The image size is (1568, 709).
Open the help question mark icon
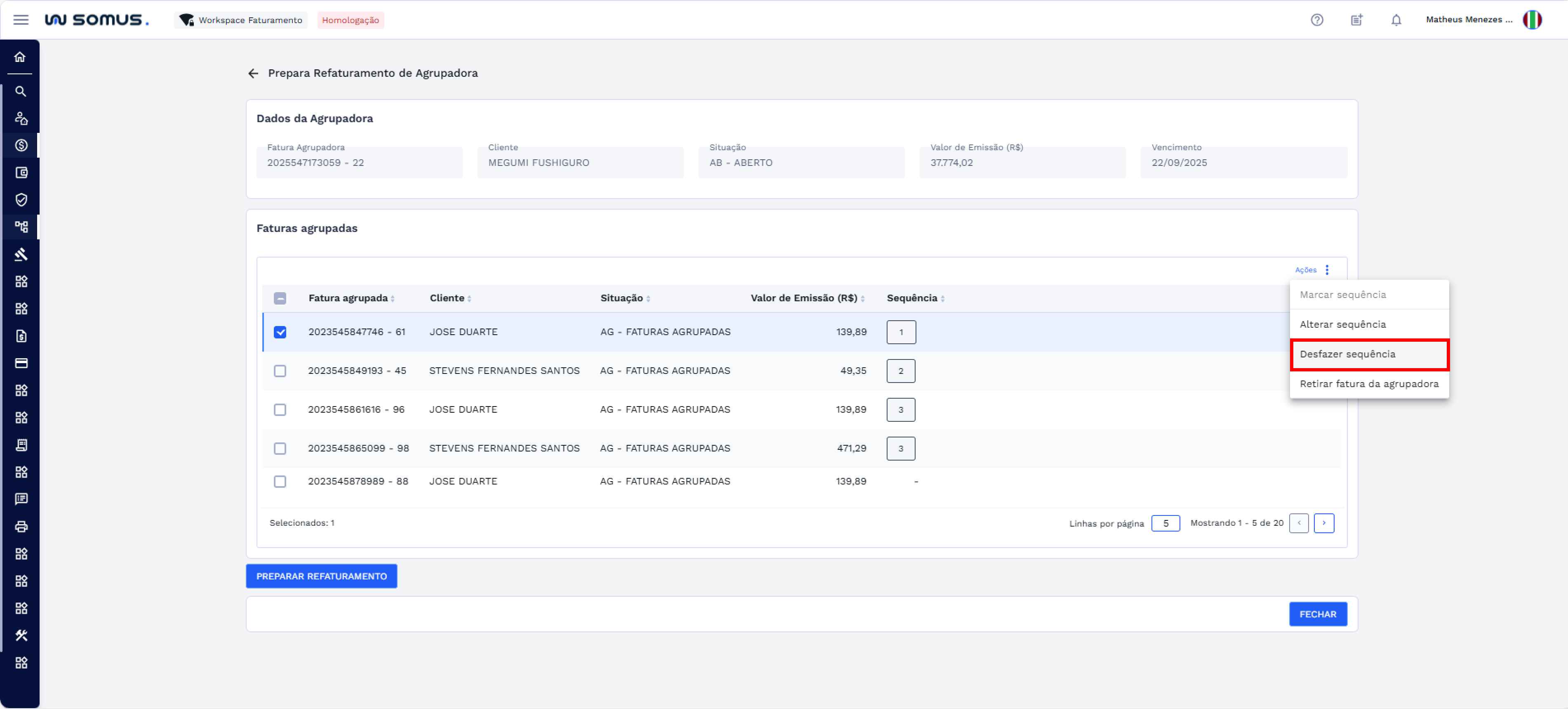click(x=1316, y=19)
